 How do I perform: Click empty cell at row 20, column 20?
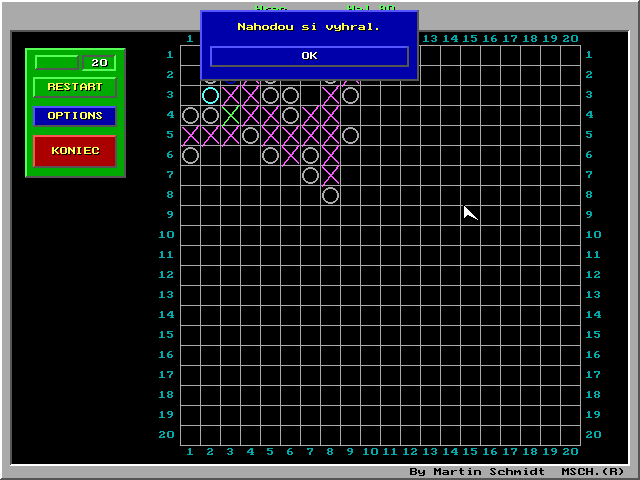point(570,435)
